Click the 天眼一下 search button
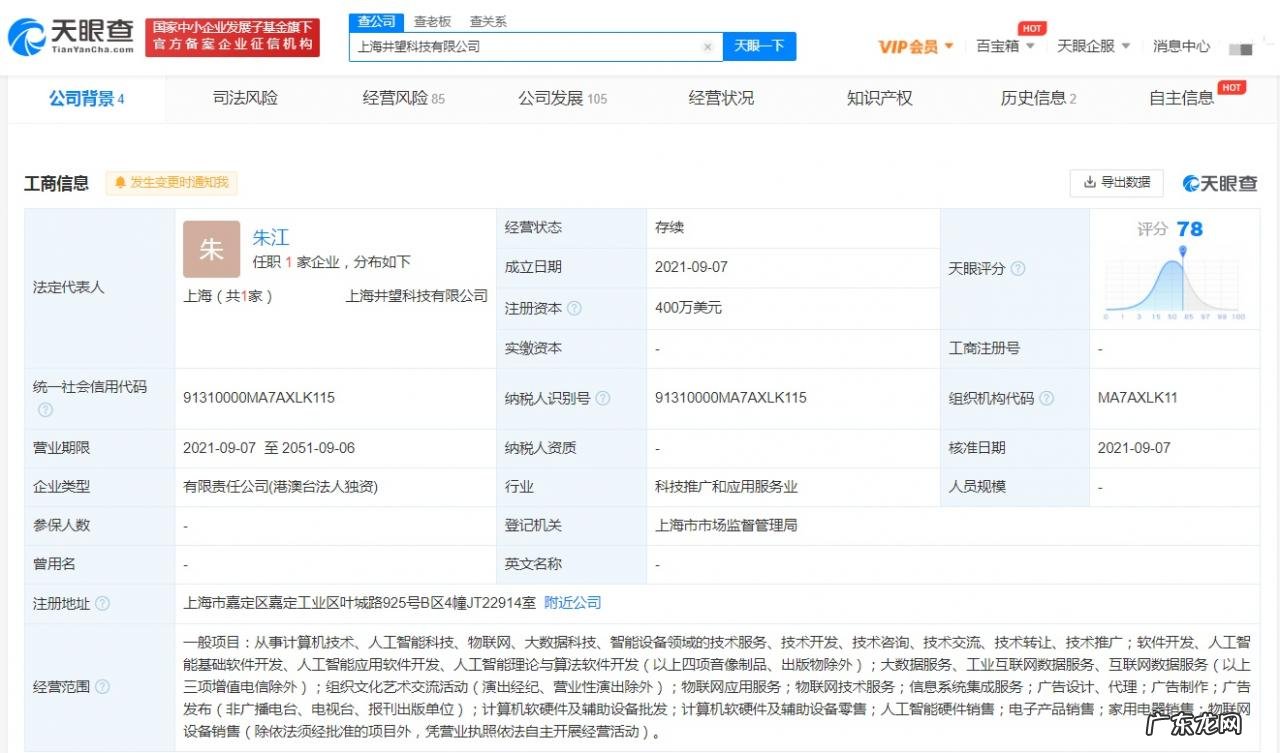Viewport: 1280px width, 753px height. (759, 46)
